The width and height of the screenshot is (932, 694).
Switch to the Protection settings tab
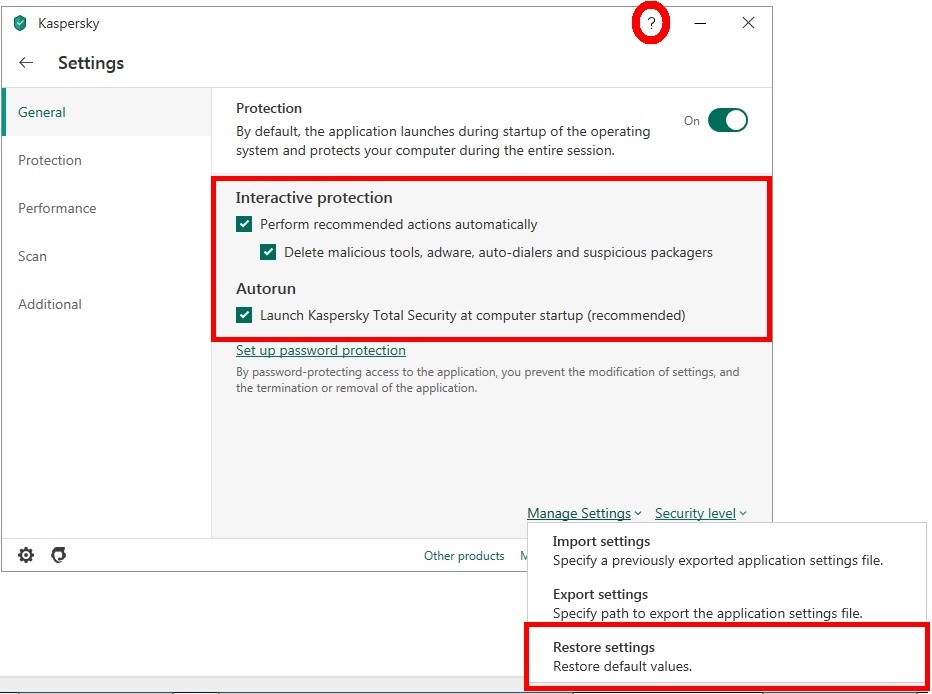(x=106, y=160)
